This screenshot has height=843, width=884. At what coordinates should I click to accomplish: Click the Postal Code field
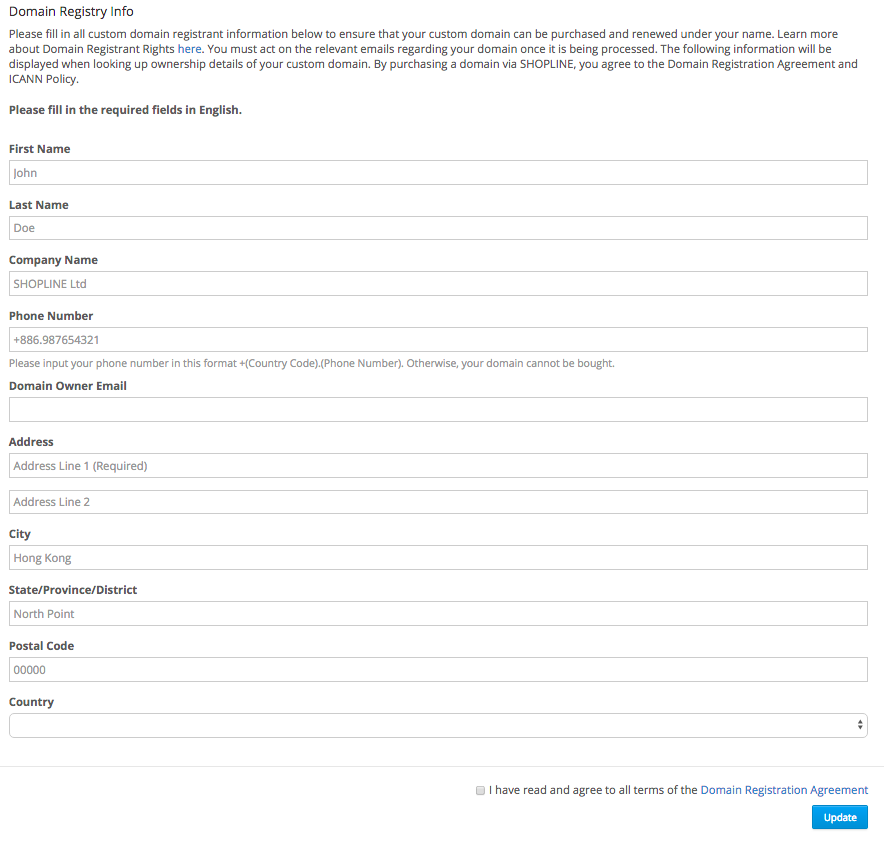[438, 669]
